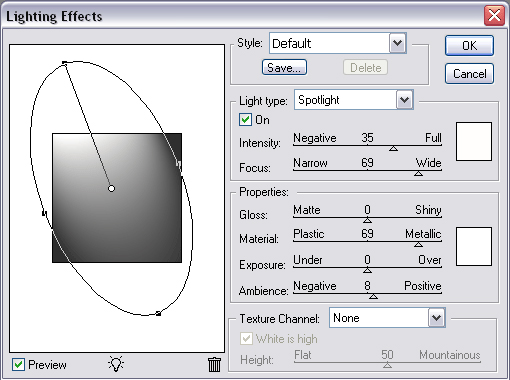Click the Delete style button
Viewport: 510px width, 380px height.
365,67
